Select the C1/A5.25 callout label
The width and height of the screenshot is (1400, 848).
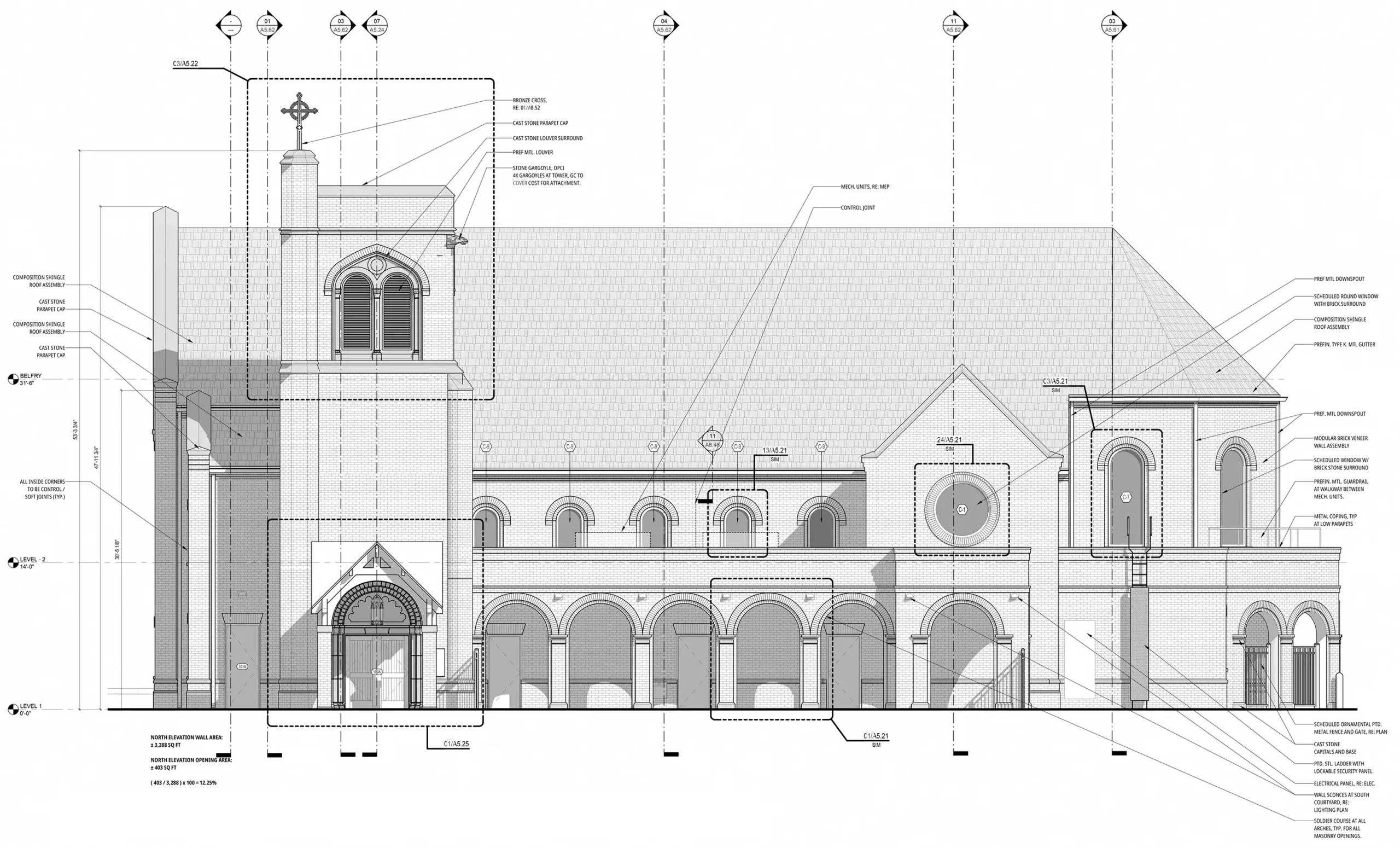456,744
